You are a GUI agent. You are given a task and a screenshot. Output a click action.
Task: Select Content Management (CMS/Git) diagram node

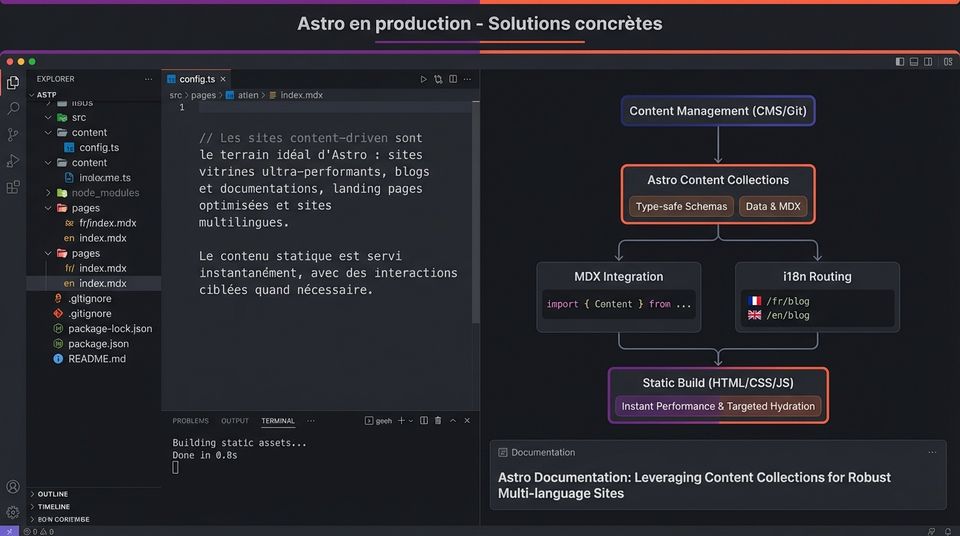pos(718,111)
